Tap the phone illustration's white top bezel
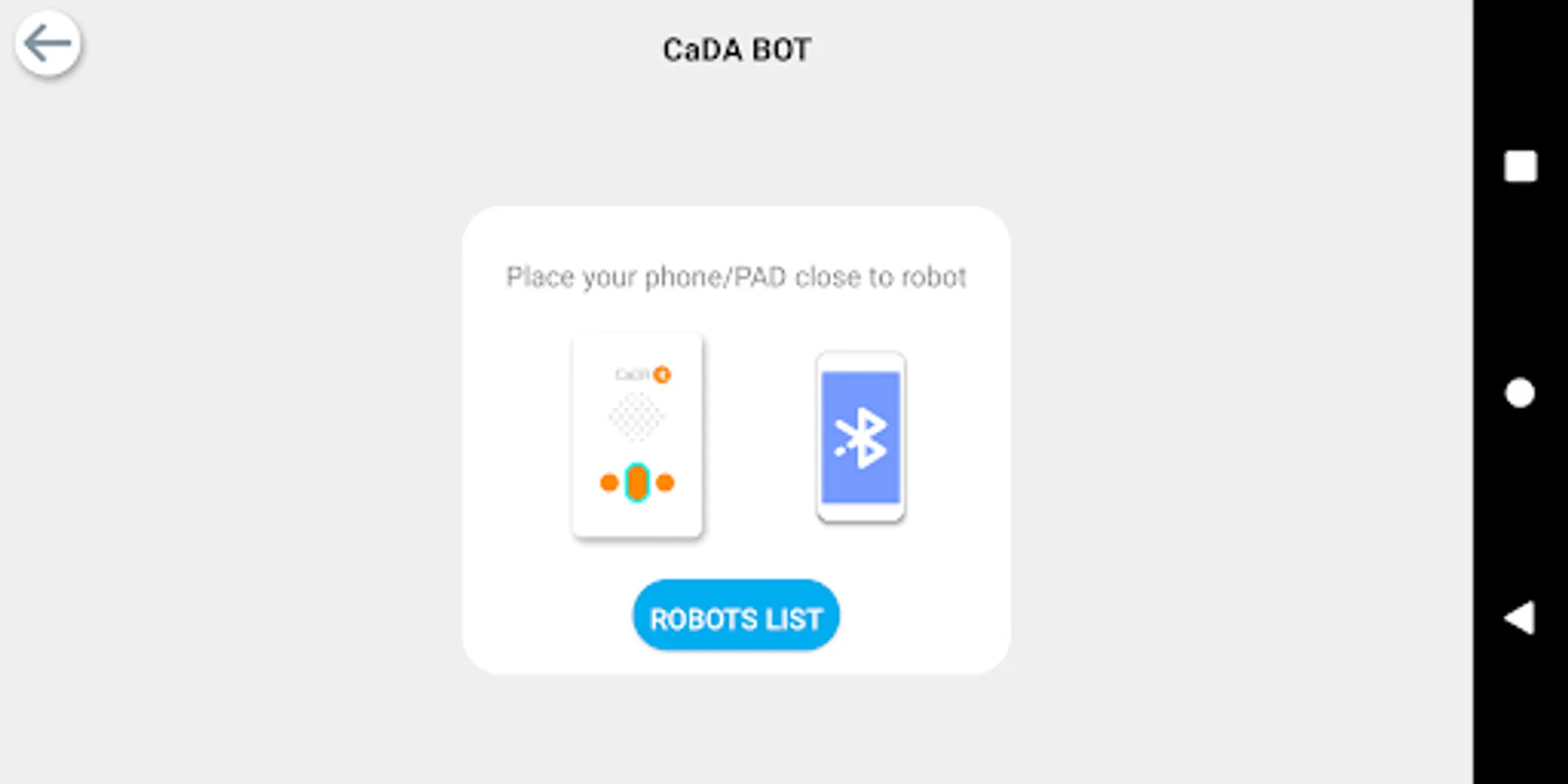Viewport: 1568px width, 784px height. (861, 362)
